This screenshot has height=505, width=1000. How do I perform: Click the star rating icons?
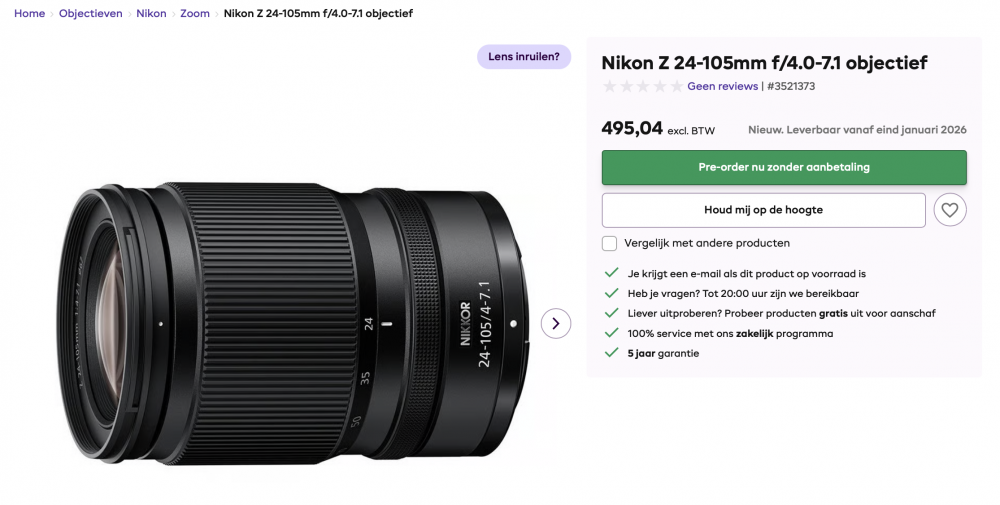pyautogui.click(x=643, y=86)
